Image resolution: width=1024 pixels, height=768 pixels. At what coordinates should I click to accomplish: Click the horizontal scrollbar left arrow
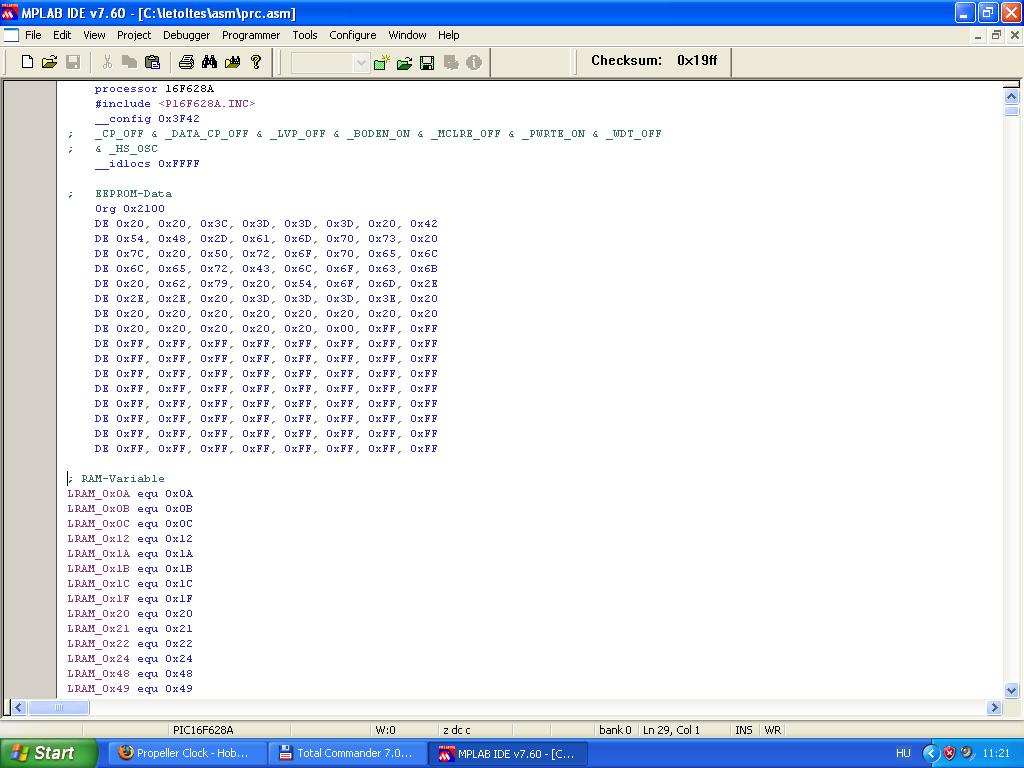point(18,707)
